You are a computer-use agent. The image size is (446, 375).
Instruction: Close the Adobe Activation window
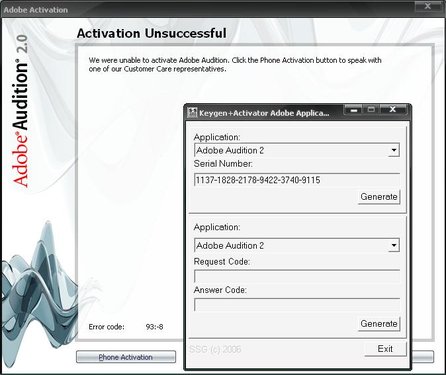pos(428,6)
